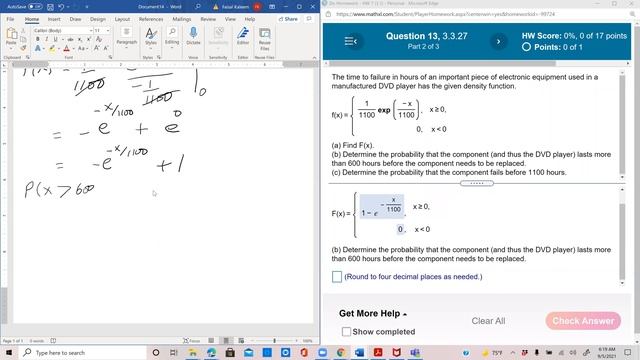The height and width of the screenshot is (360, 640).
Task: Open the Windows Start button
Action: pos(9,352)
